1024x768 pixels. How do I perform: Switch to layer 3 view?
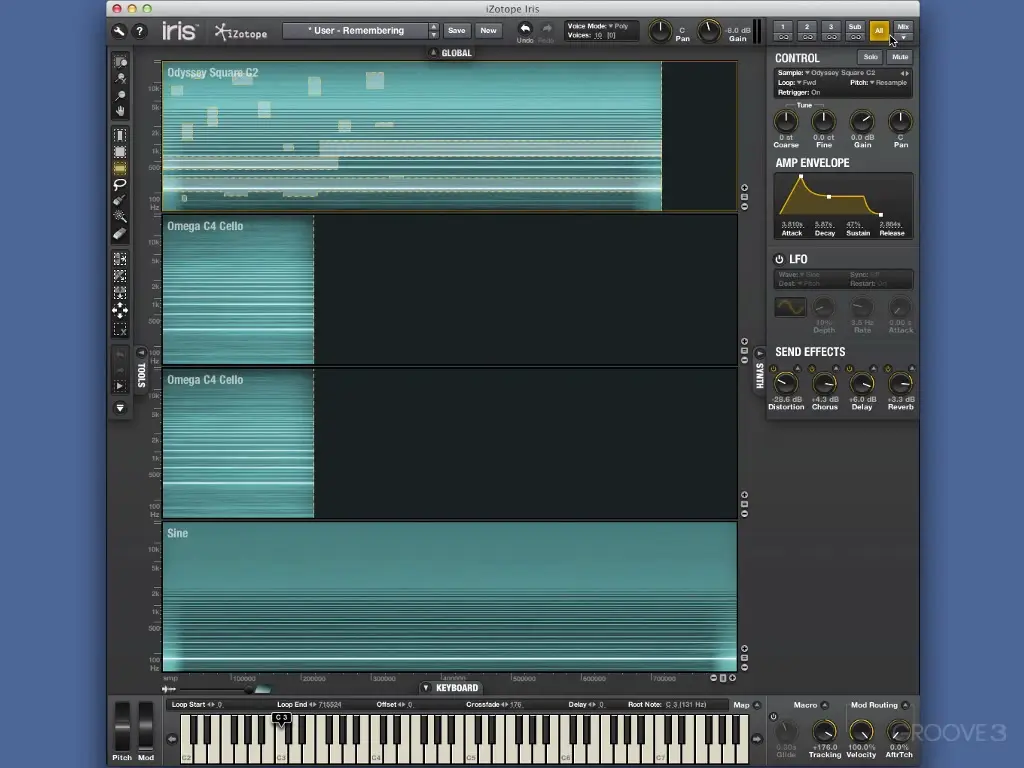click(831, 27)
